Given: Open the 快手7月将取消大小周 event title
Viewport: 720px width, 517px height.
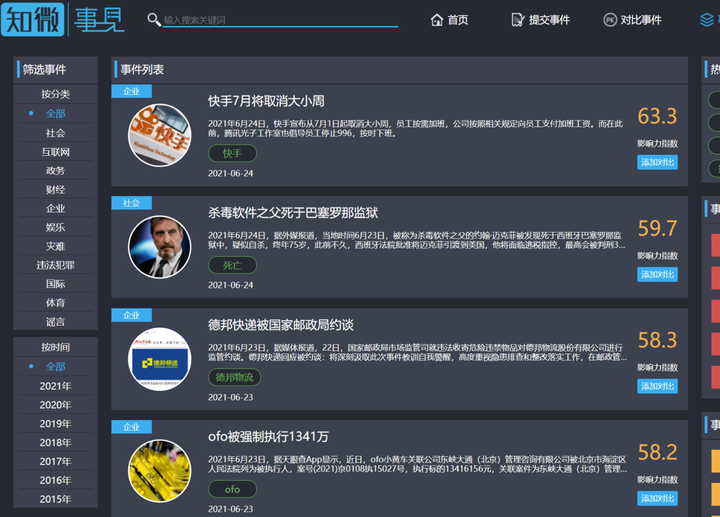Looking at the screenshot, I should 266,101.
